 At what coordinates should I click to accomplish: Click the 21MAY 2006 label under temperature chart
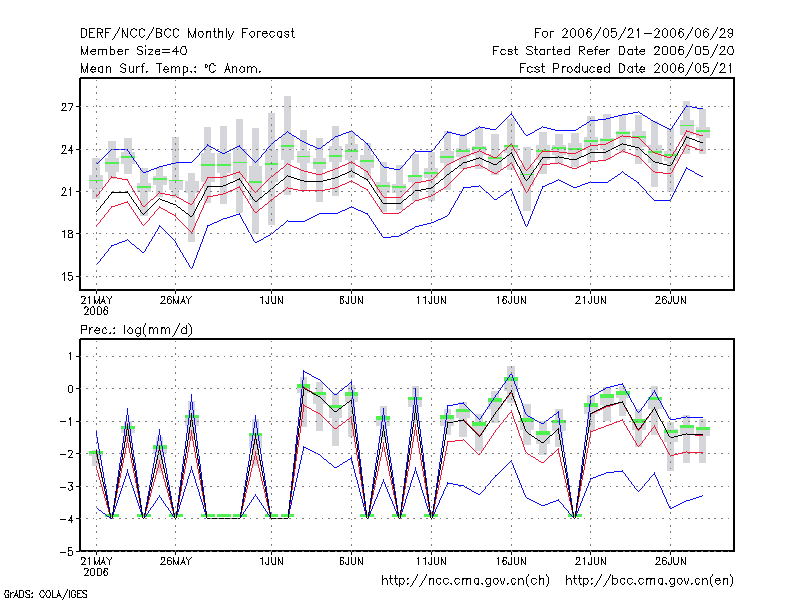click(x=96, y=305)
